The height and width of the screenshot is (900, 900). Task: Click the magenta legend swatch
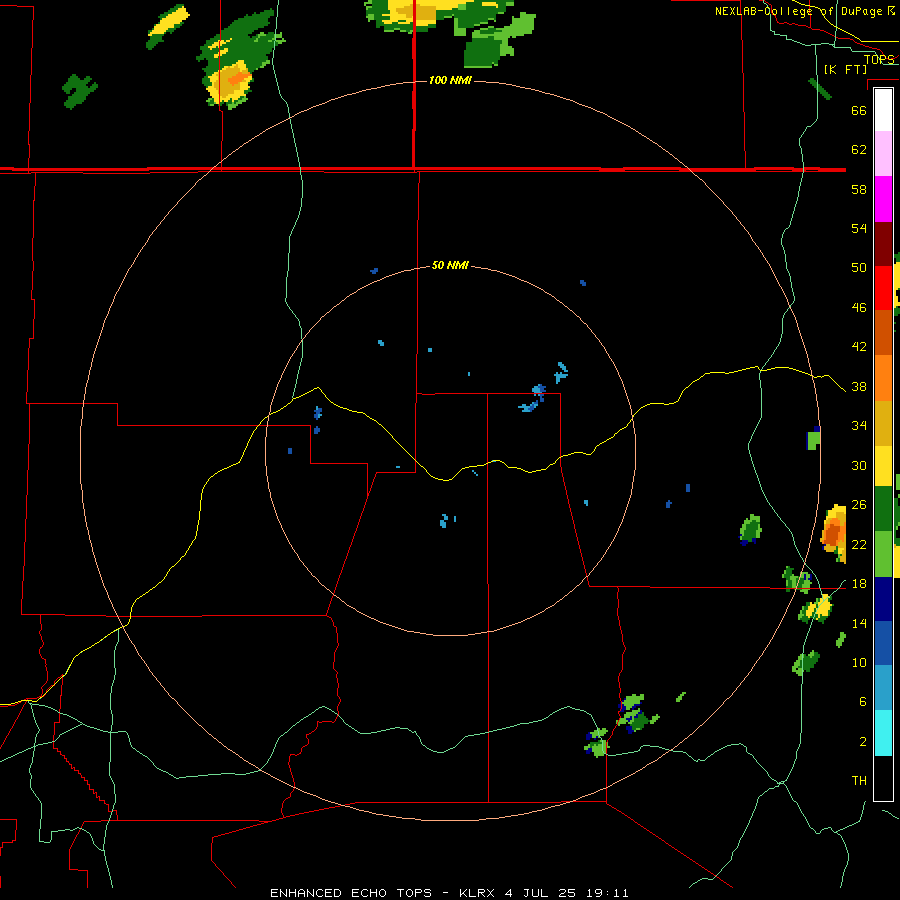point(883,199)
